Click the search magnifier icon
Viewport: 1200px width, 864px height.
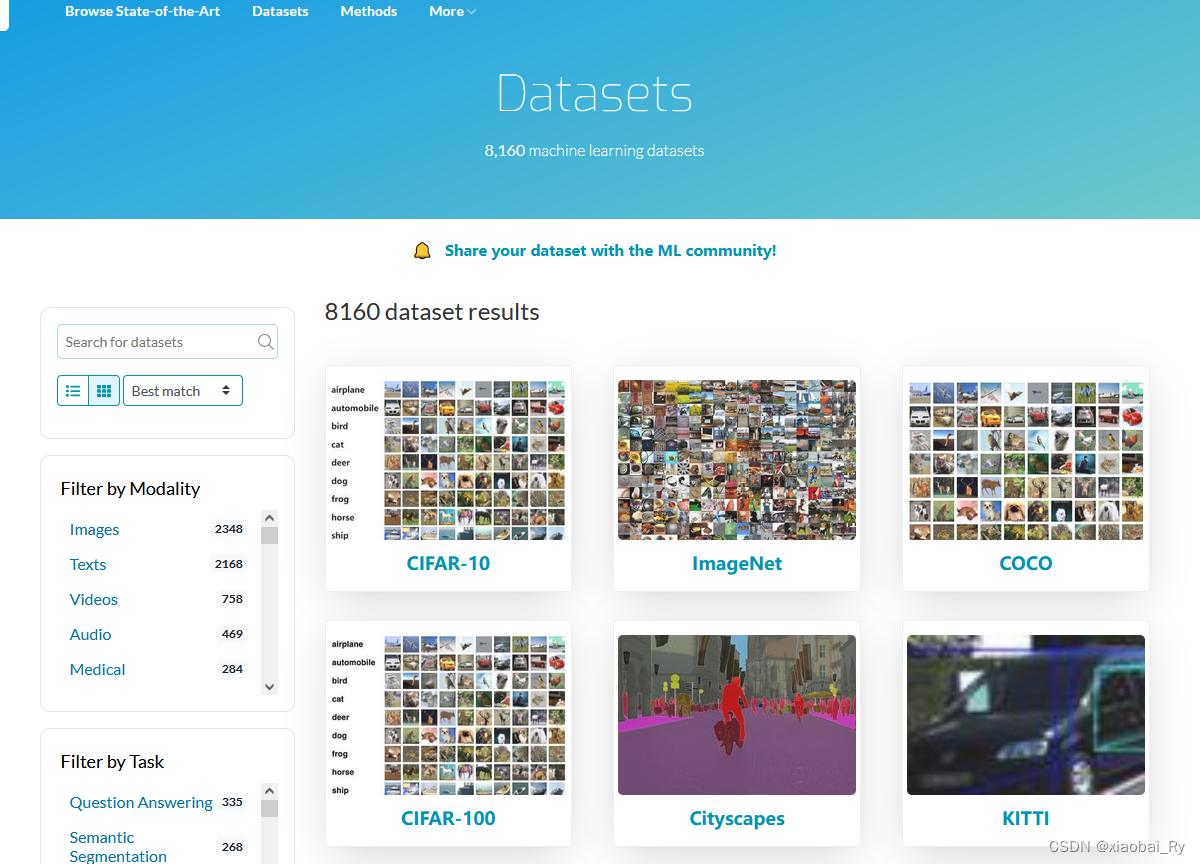pos(265,342)
